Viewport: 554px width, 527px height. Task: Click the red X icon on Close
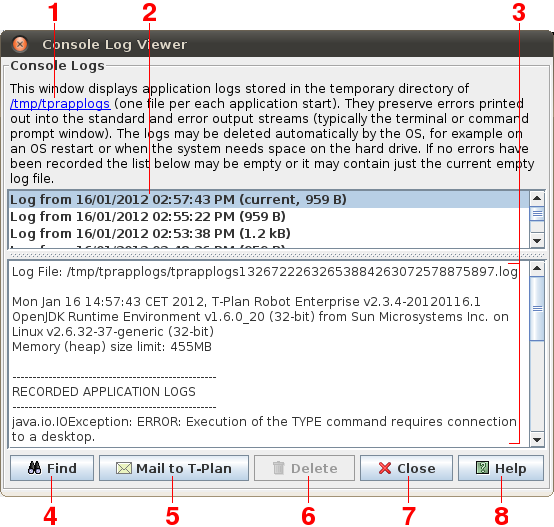pyautogui.click(x=385, y=468)
